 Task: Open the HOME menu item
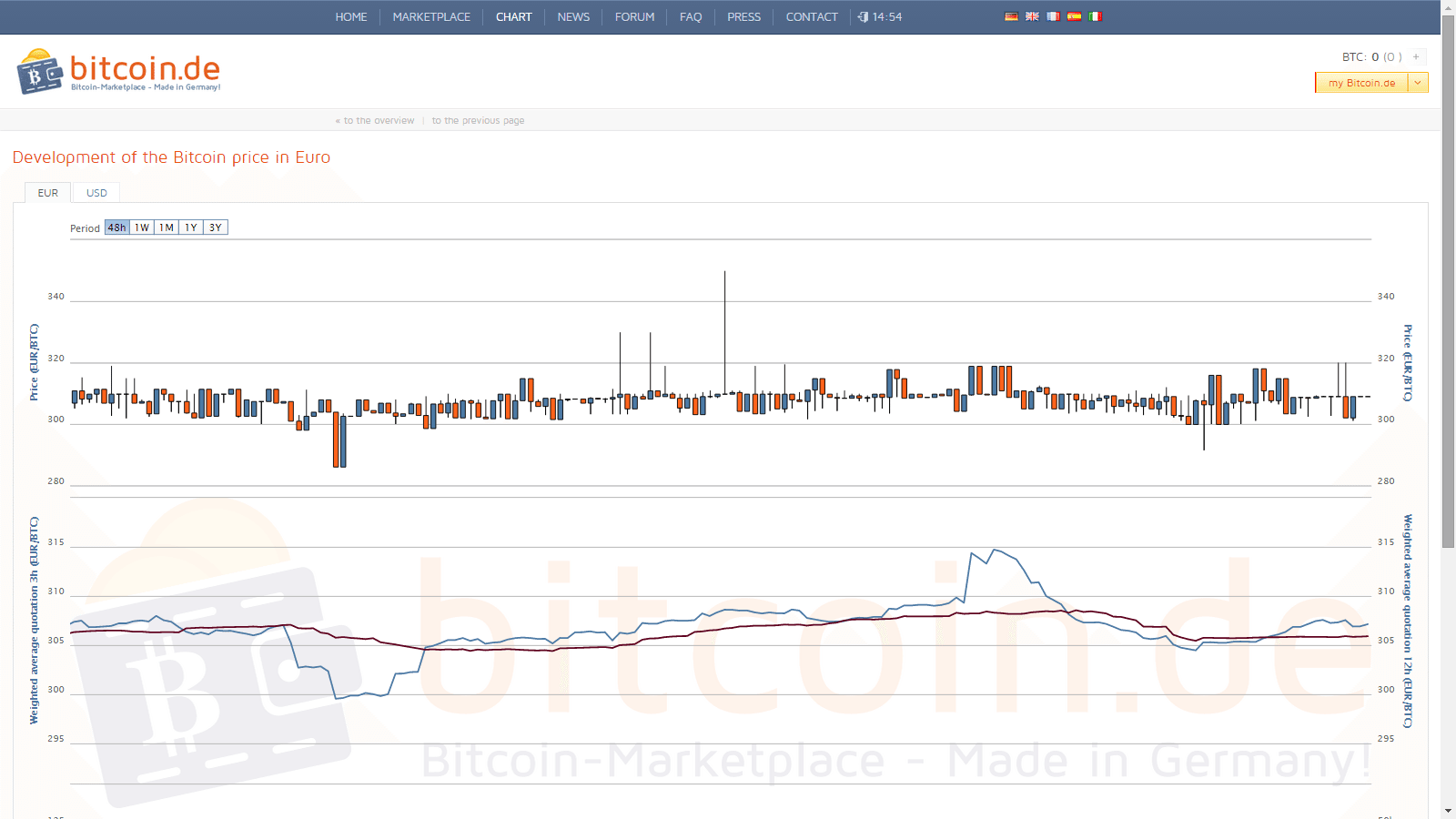coord(351,16)
